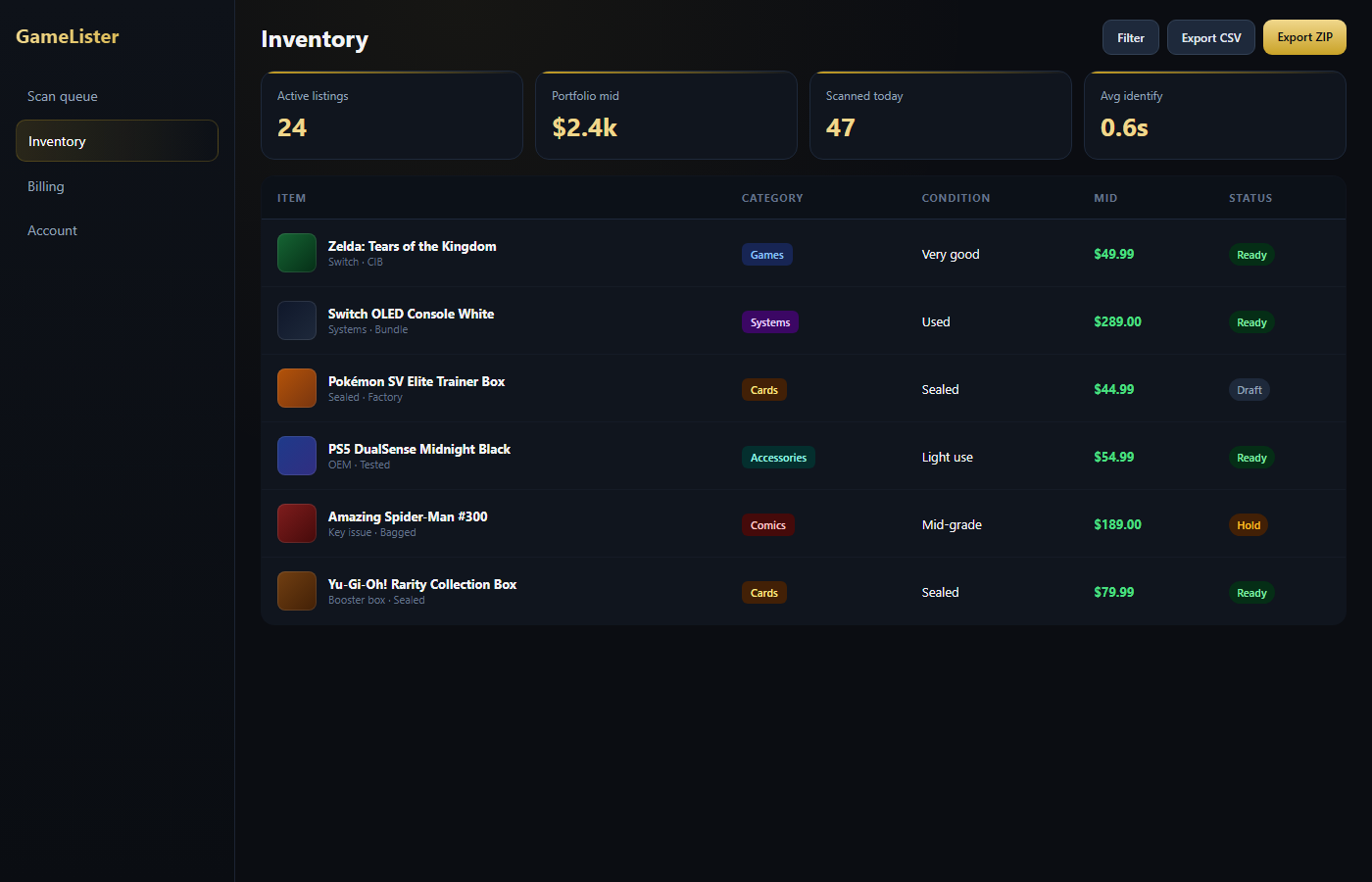Image resolution: width=1372 pixels, height=882 pixels.
Task: Click the Active listings stat card
Action: click(x=392, y=115)
